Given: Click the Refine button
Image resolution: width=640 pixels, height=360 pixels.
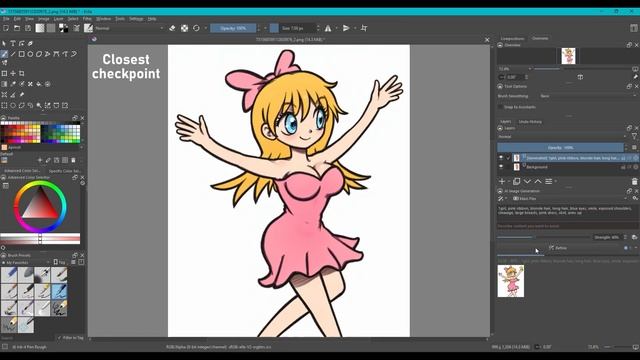Looking at the screenshot, I should tap(558, 248).
